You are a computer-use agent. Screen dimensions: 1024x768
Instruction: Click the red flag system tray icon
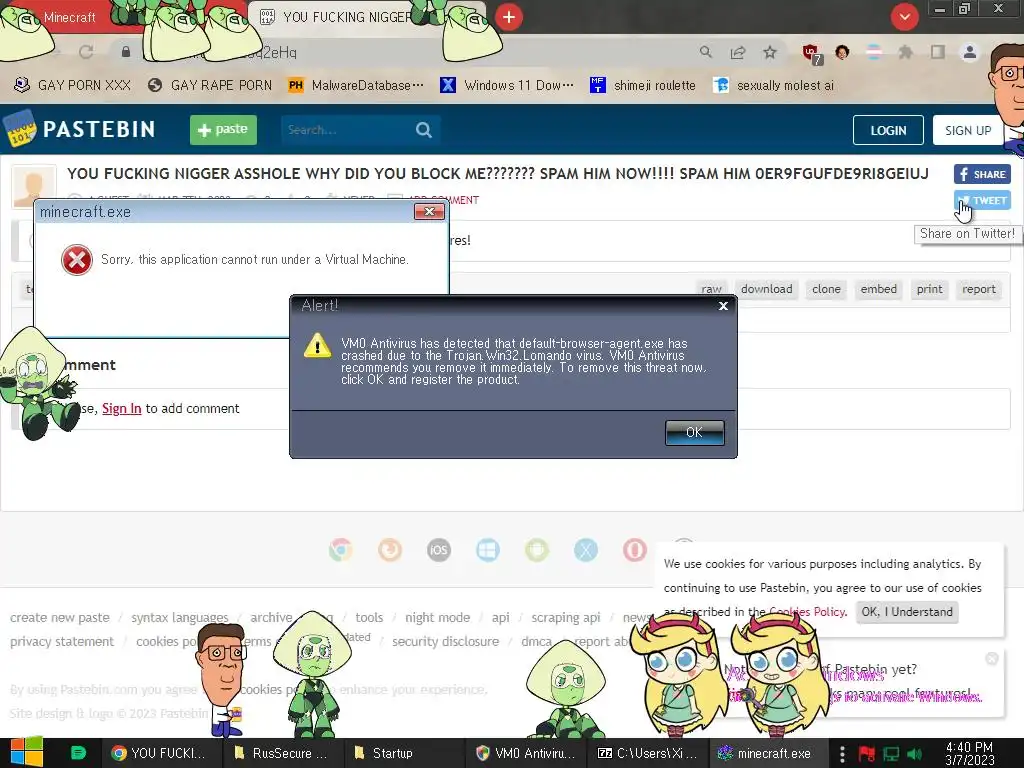[x=867, y=754]
